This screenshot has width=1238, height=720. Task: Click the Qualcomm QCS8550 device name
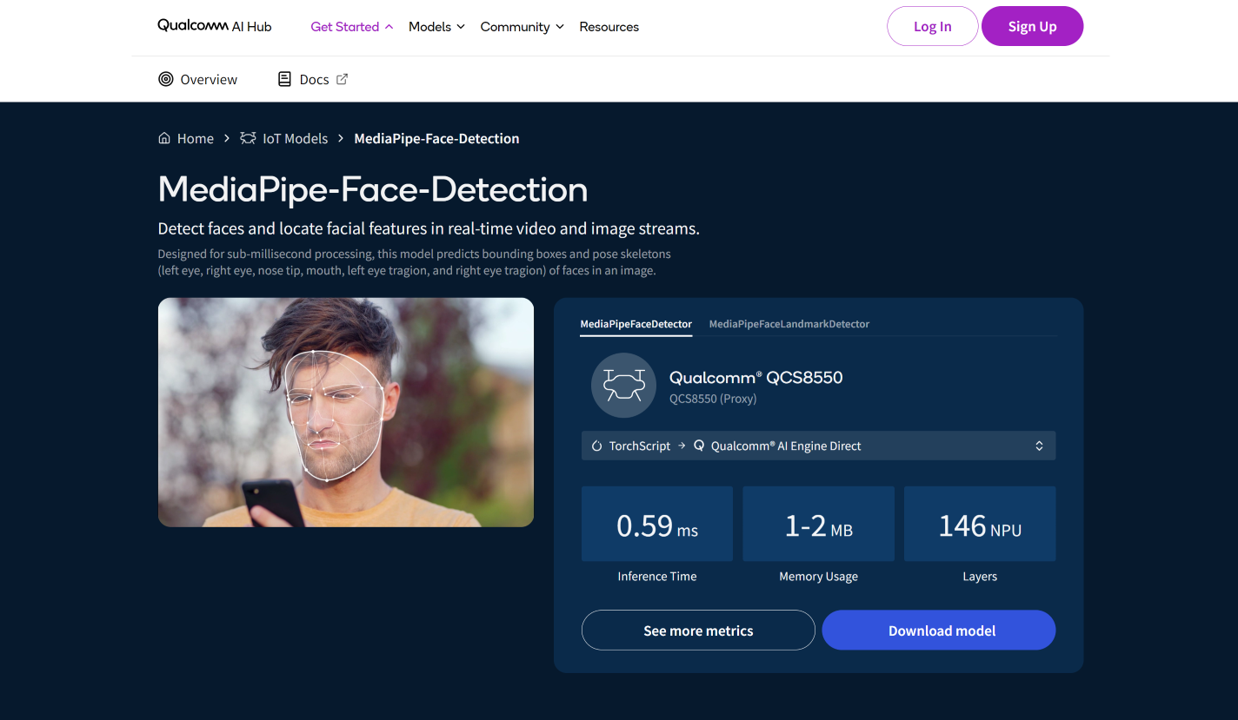point(756,377)
